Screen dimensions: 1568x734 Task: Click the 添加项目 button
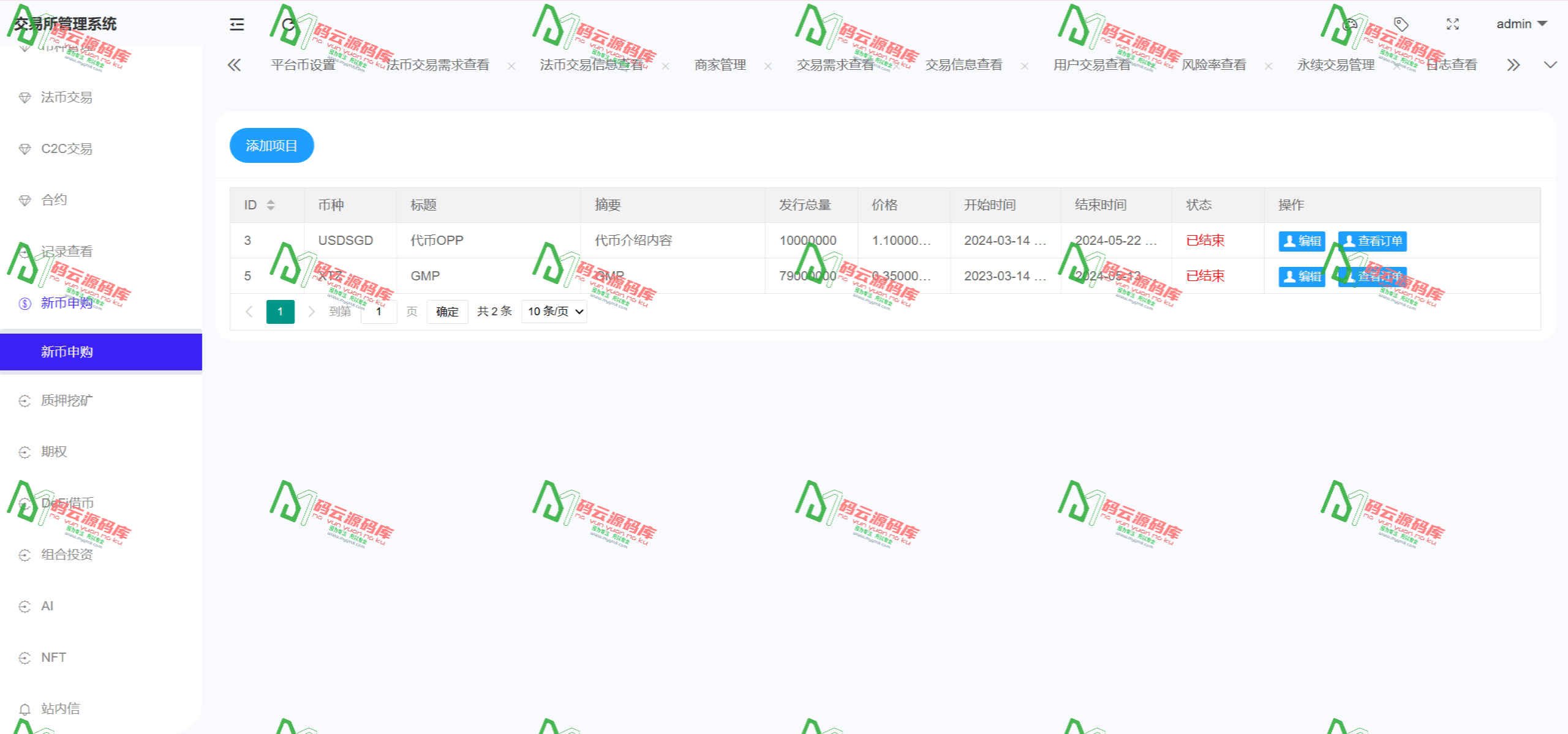tap(271, 145)
